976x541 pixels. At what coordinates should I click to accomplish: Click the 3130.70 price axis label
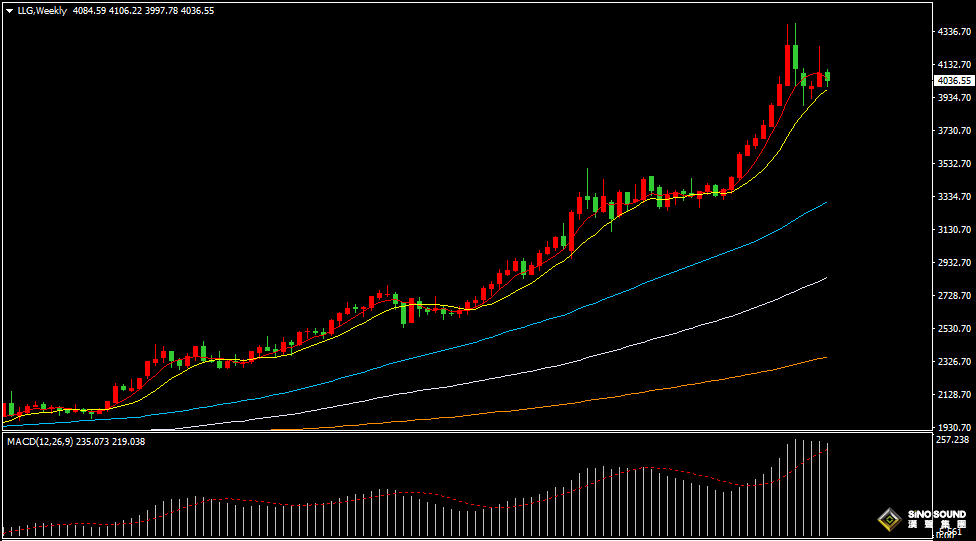951,230
